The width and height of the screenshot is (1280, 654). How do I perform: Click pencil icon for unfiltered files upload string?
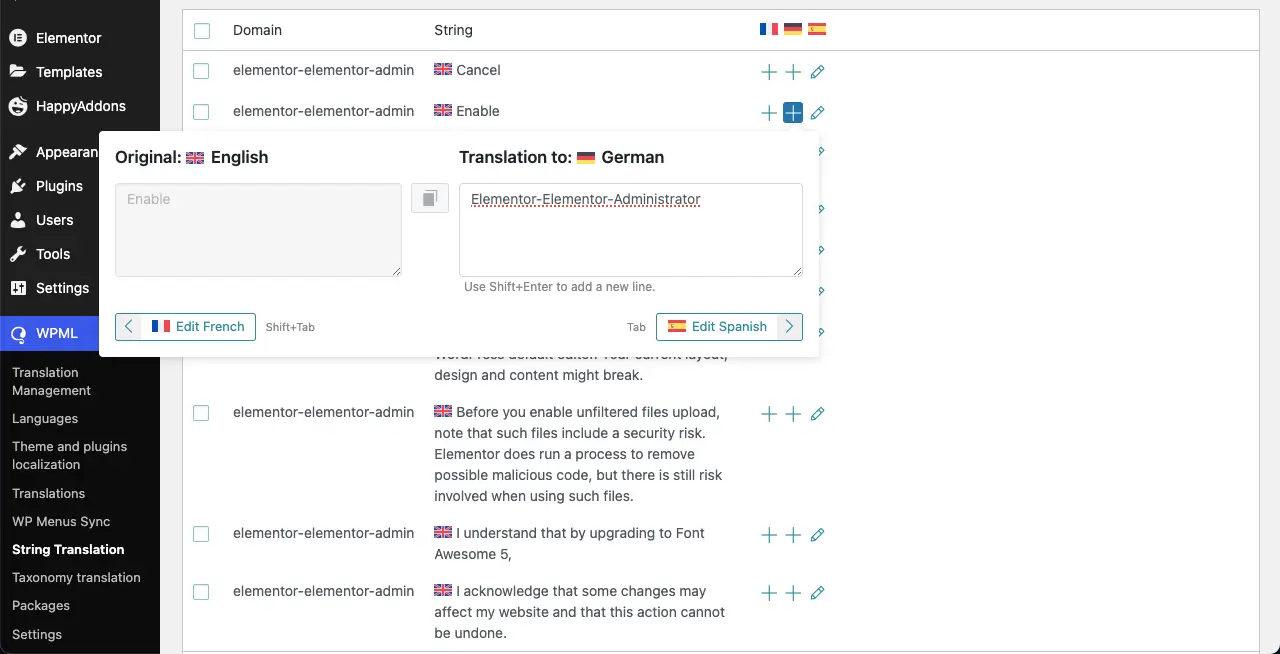(x=817, y=414)
